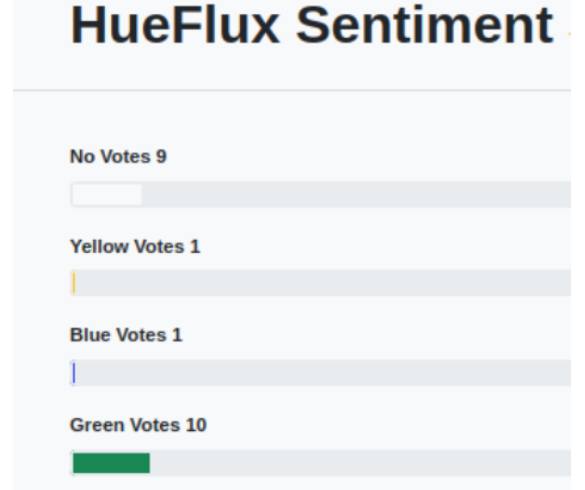This screenshot has width=585, height=490.
Task: Click the number 1 after Yellow Votes
Action: 195,247
